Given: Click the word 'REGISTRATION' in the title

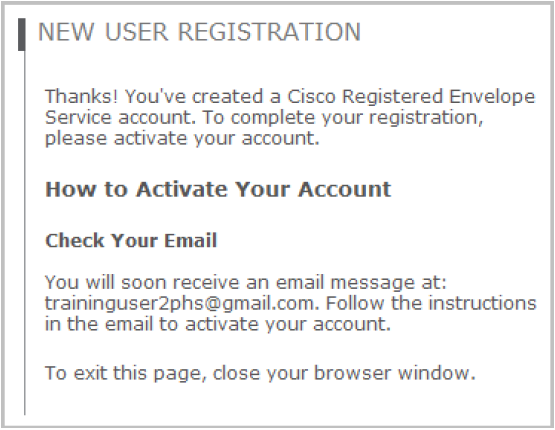Looking at the screenshot, I should [269, 32].
